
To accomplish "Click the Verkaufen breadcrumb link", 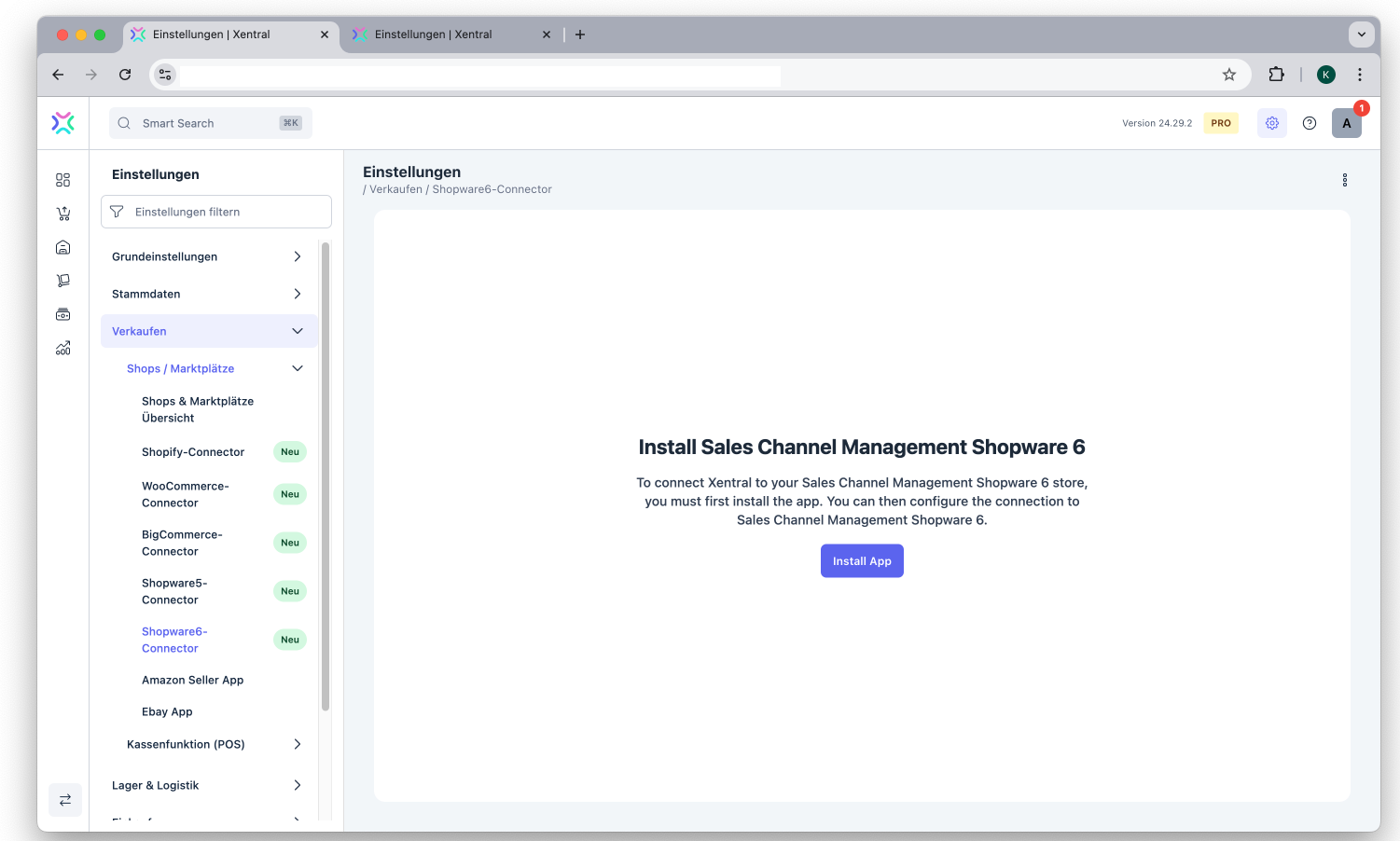I will click(x=395, y=189).
